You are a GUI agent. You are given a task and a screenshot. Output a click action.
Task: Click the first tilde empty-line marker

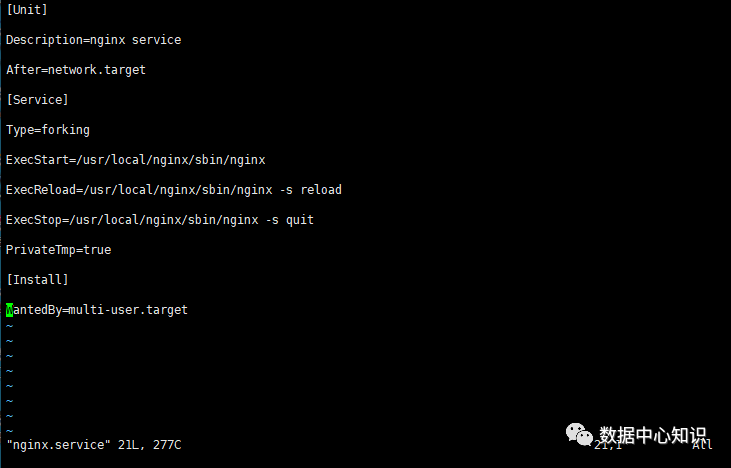[x=9, y=326]
